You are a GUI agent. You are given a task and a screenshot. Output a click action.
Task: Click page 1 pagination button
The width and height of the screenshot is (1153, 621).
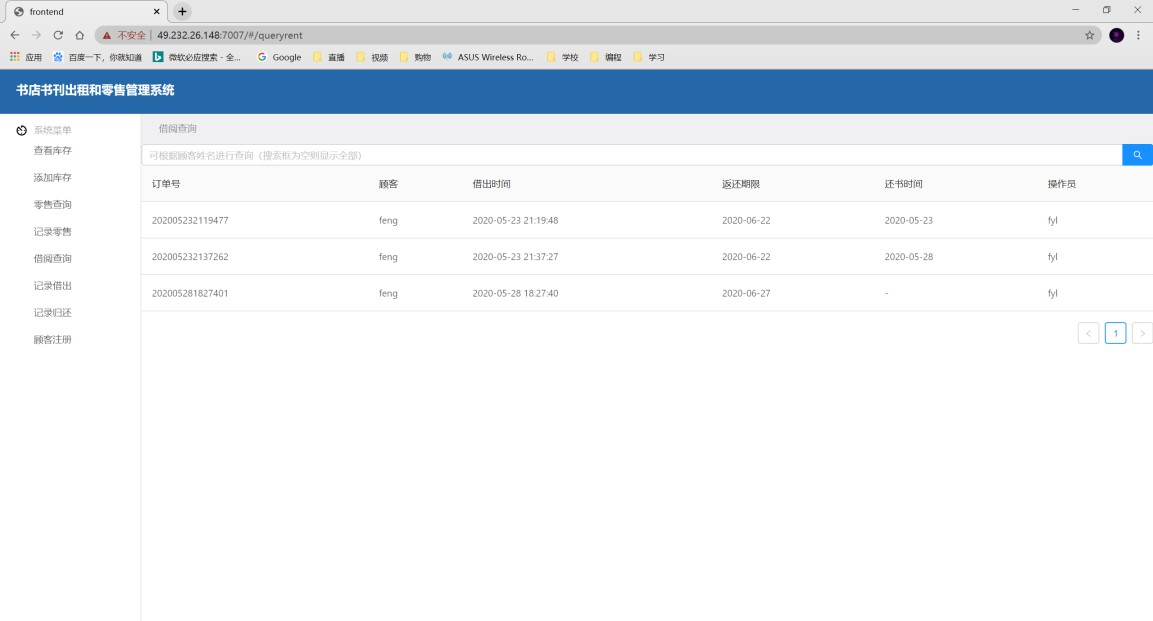pos(1115,333)
